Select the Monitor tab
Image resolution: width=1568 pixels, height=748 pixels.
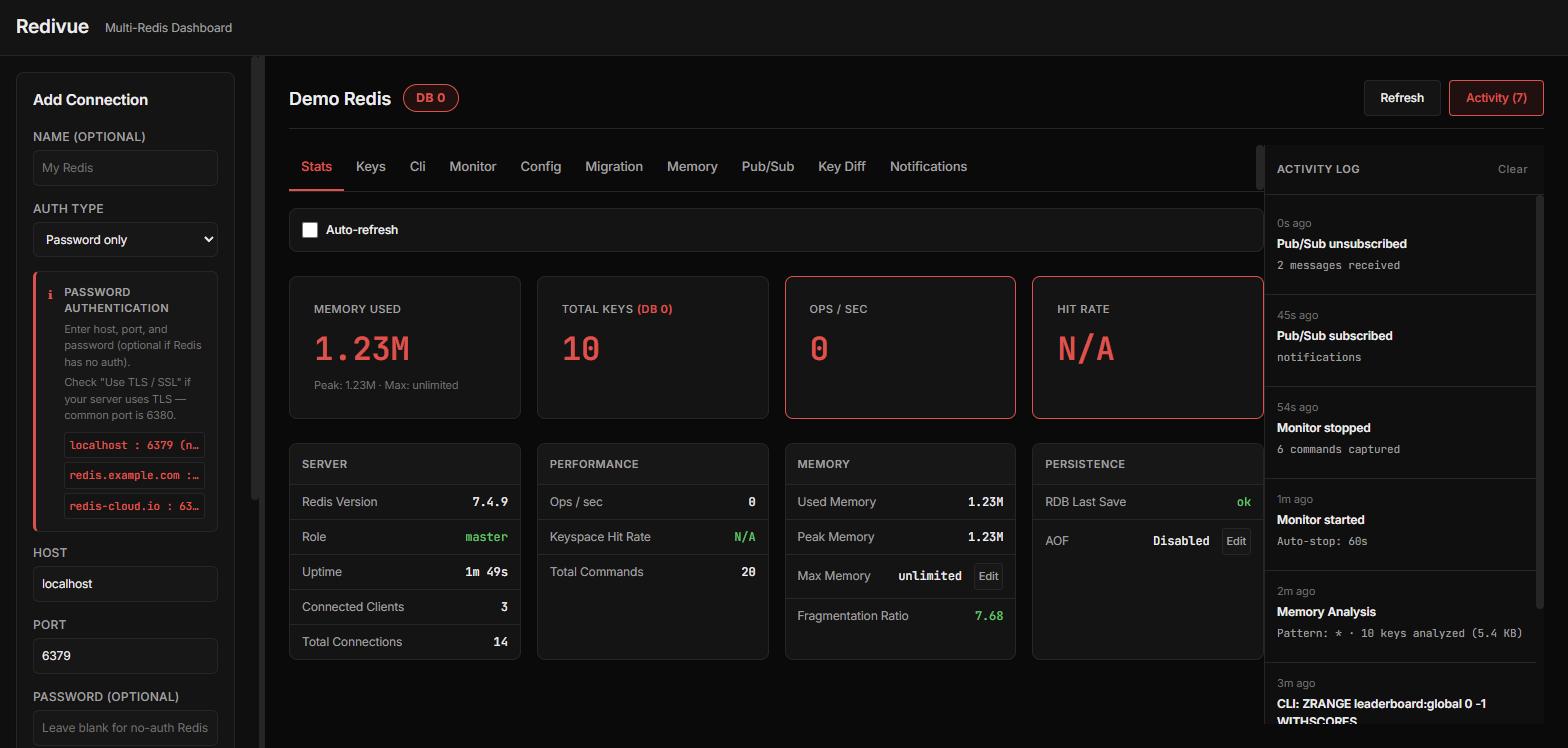click(472, 167)
